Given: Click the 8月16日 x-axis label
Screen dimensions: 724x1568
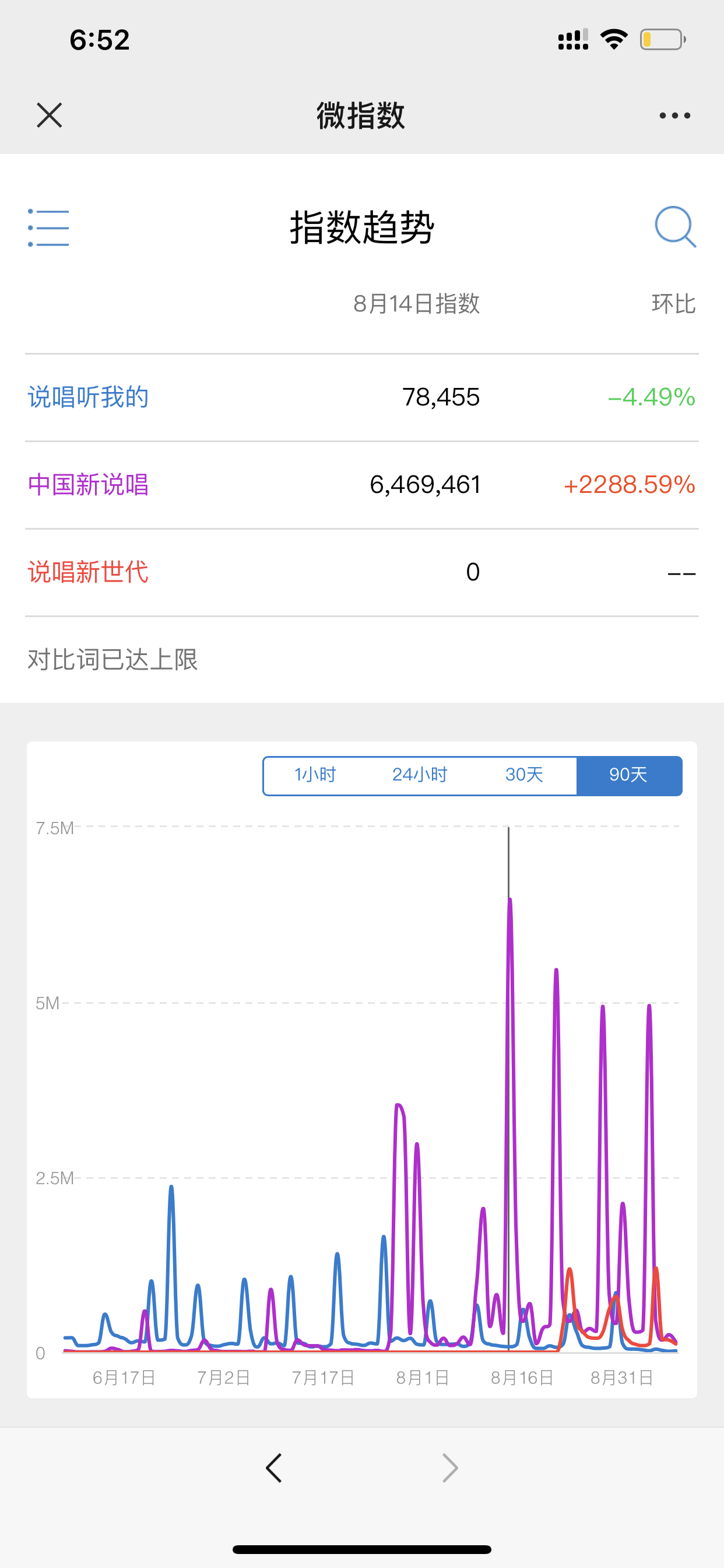Looking at the screenshot, I should click(x=523, y=1377).
